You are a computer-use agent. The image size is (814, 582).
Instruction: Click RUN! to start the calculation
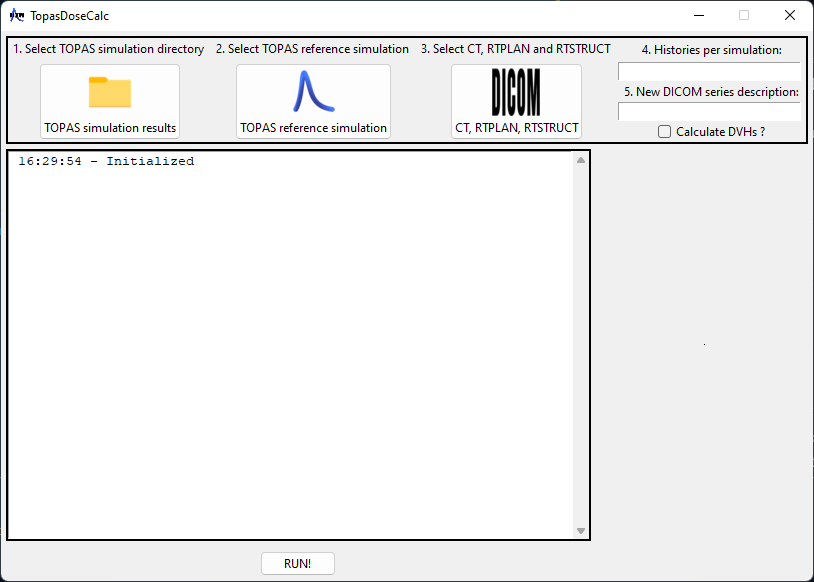coord(297,563)
